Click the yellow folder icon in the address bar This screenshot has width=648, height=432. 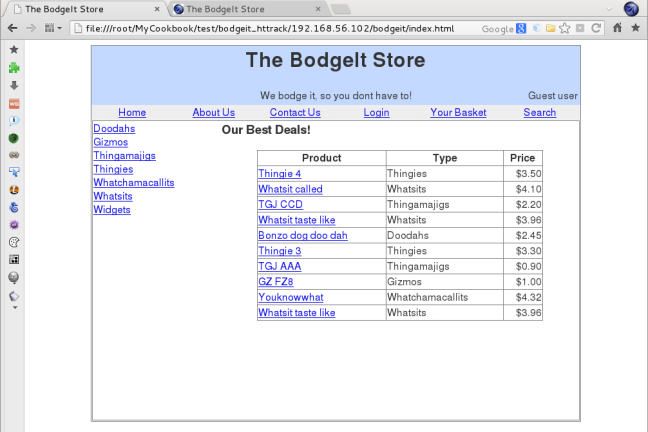(x=550, y=28)
